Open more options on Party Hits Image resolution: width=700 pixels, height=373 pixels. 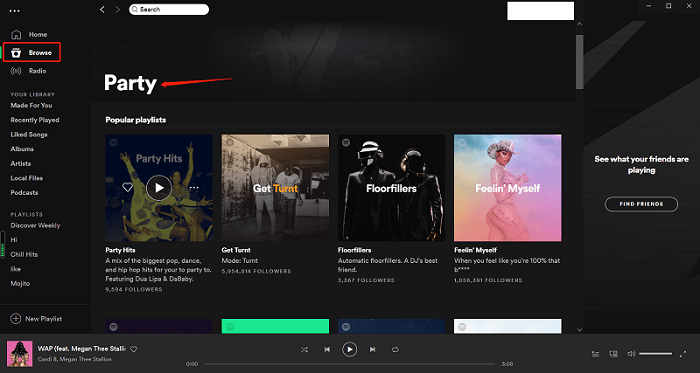[194, 188]
